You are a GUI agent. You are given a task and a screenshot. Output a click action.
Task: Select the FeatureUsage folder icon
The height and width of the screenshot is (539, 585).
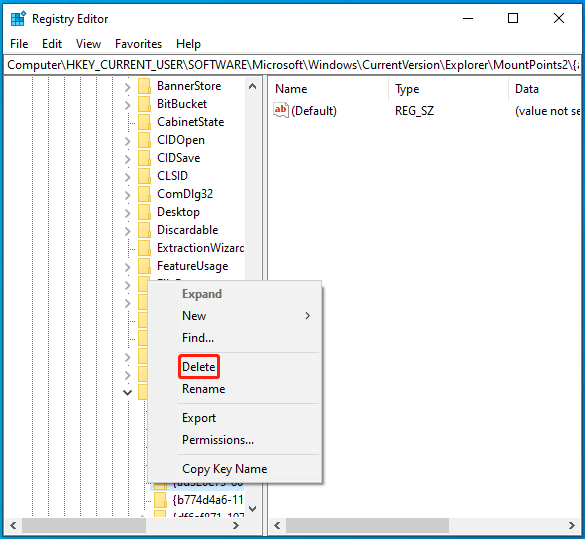tap(144, 266)
